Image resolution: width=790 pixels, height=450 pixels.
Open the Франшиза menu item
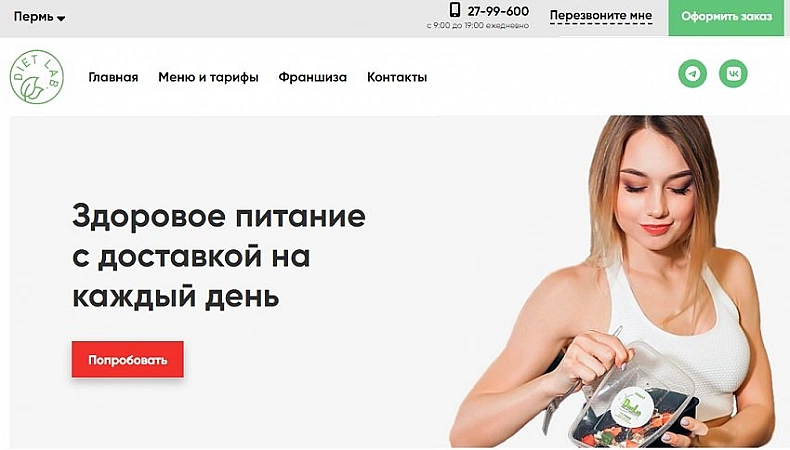[x=312, y=77]
